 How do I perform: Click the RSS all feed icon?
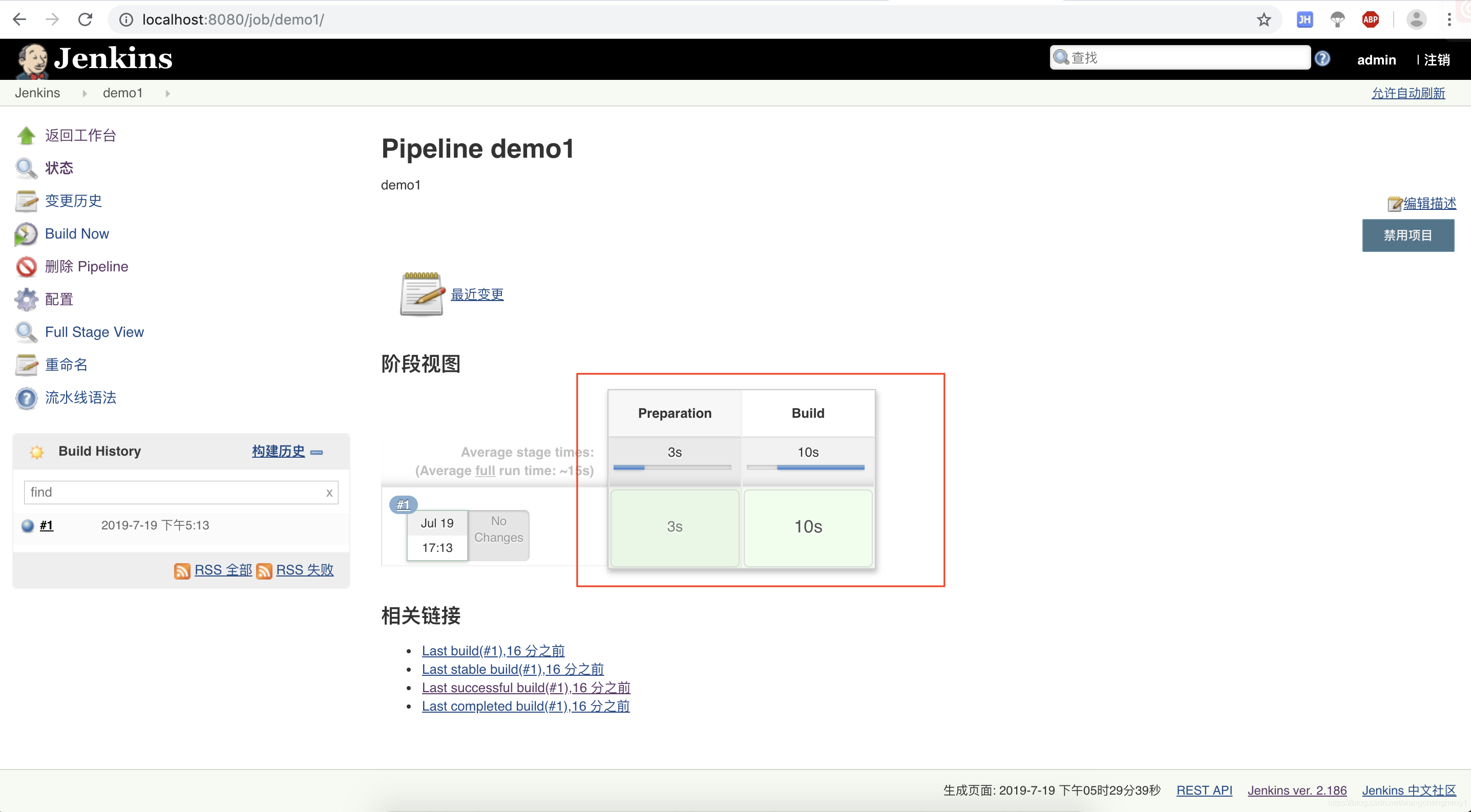pyautogui.click(x=182, y=571)
